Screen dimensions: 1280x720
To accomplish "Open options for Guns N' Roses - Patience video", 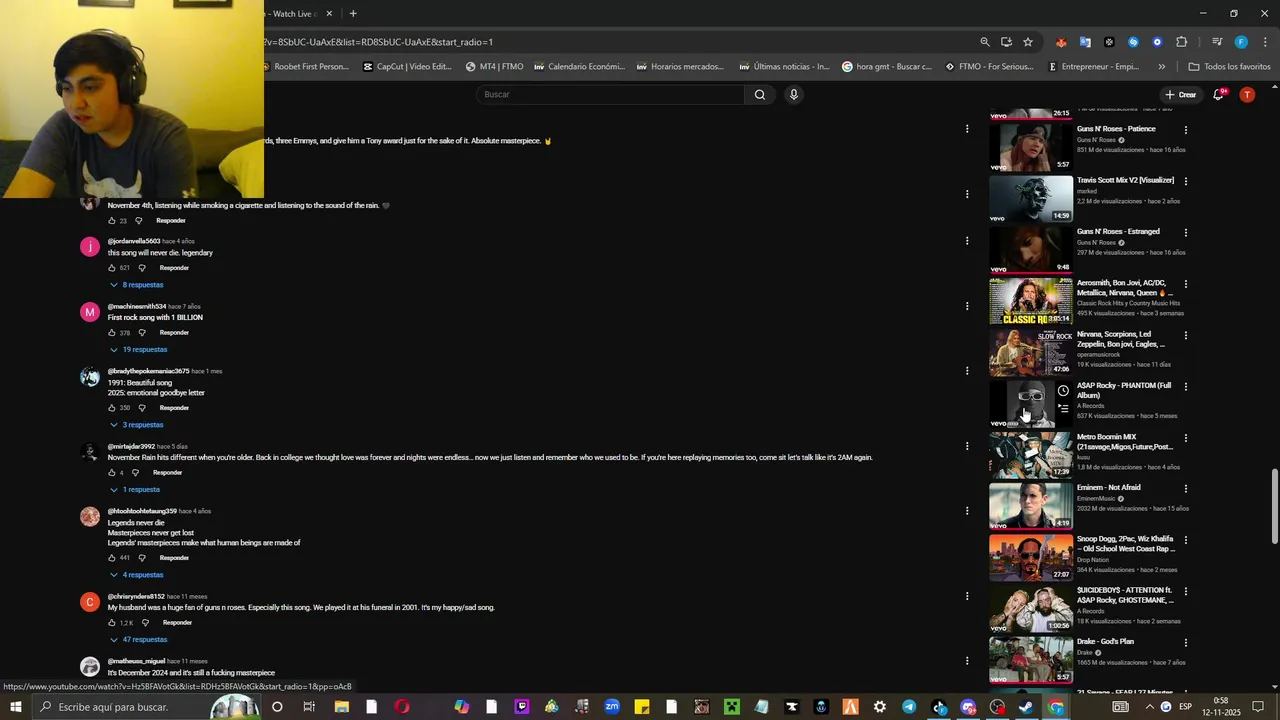I will [1186, 130].
